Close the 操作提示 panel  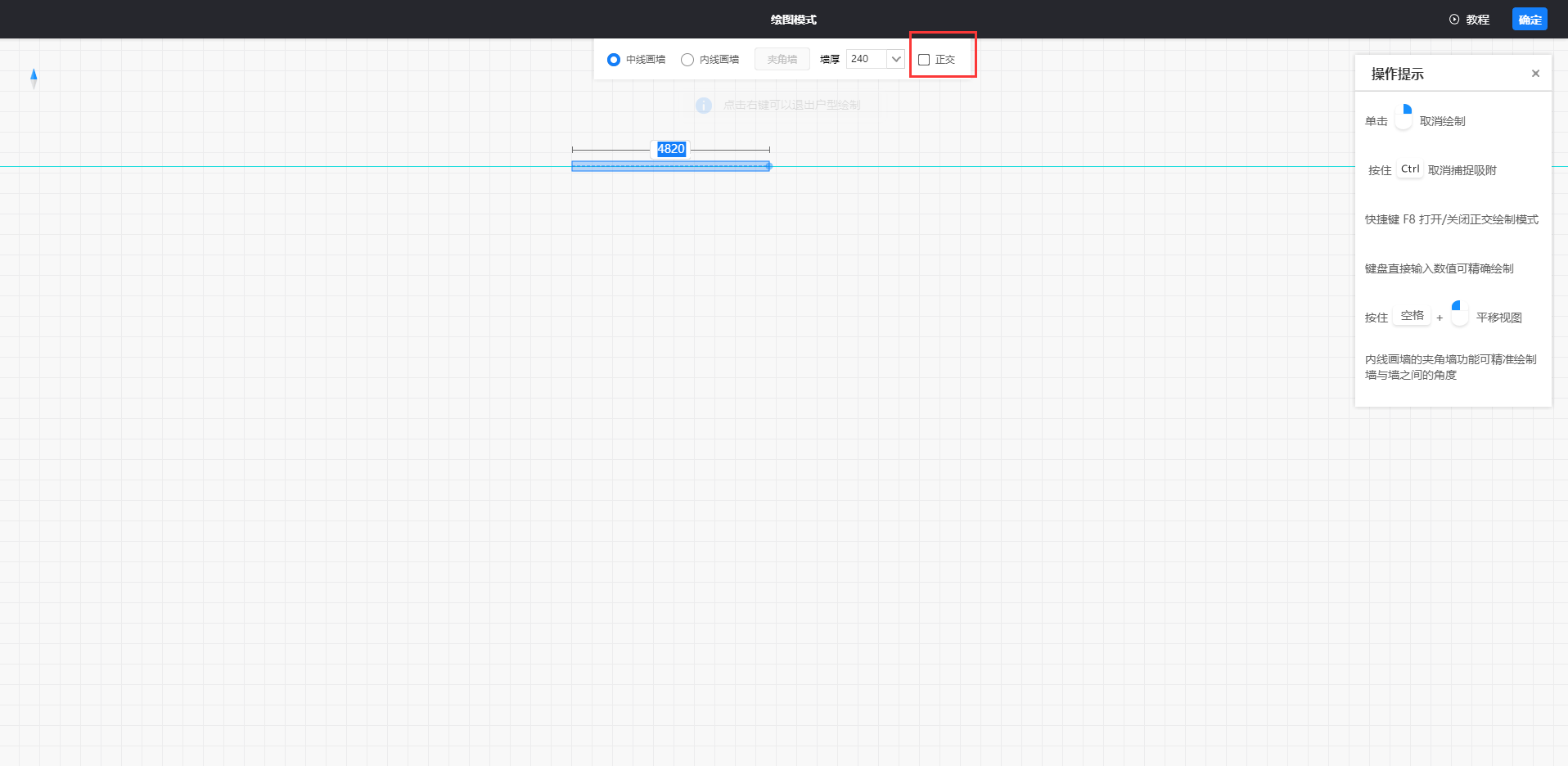(1535, 74)
